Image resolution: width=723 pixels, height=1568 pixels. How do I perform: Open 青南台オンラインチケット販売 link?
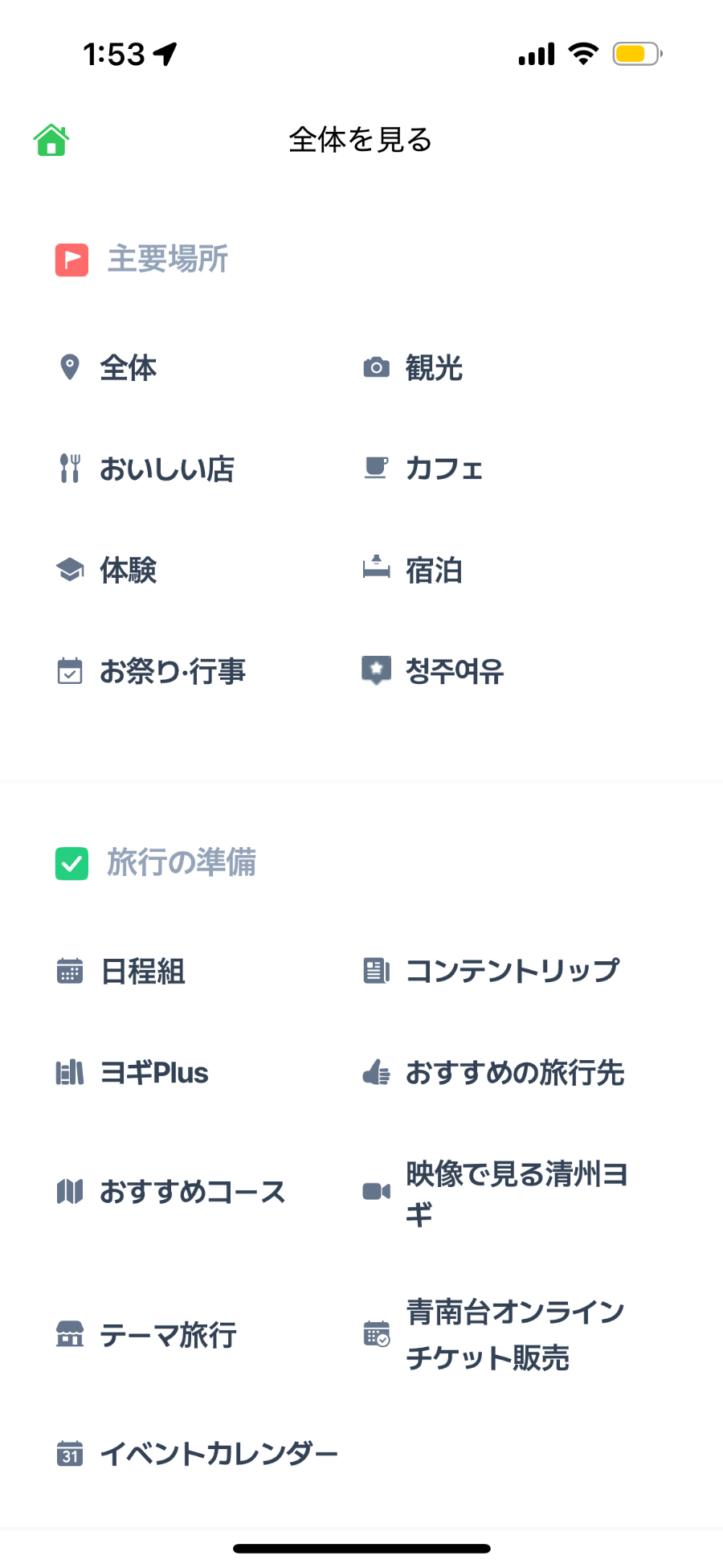514,1335
